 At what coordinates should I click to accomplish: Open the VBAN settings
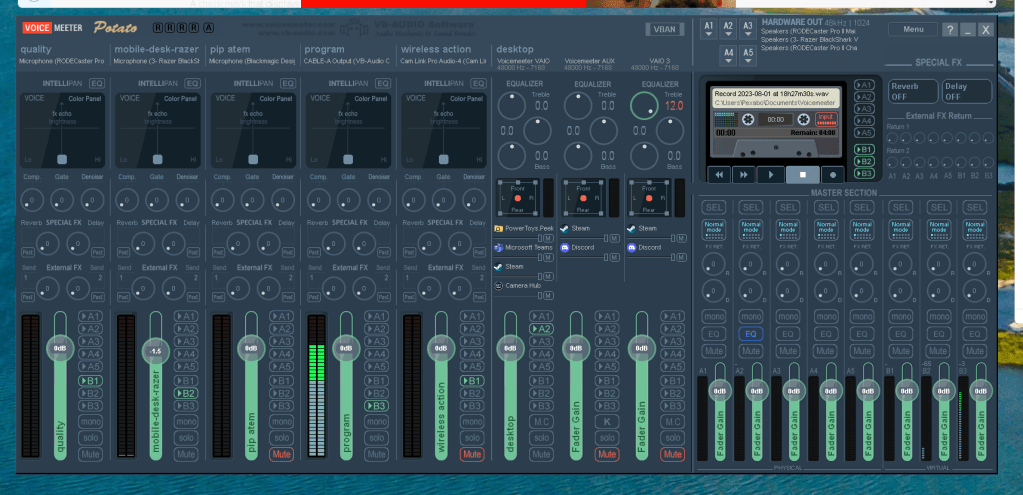pyautogui.click(x=665, y=29)
